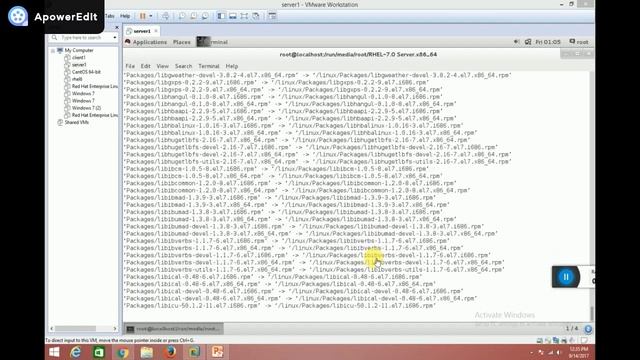The width and height of the screenshot is (640, 360).
Task: Open Internet Explorer from taskbar
Action: (76, 352)
